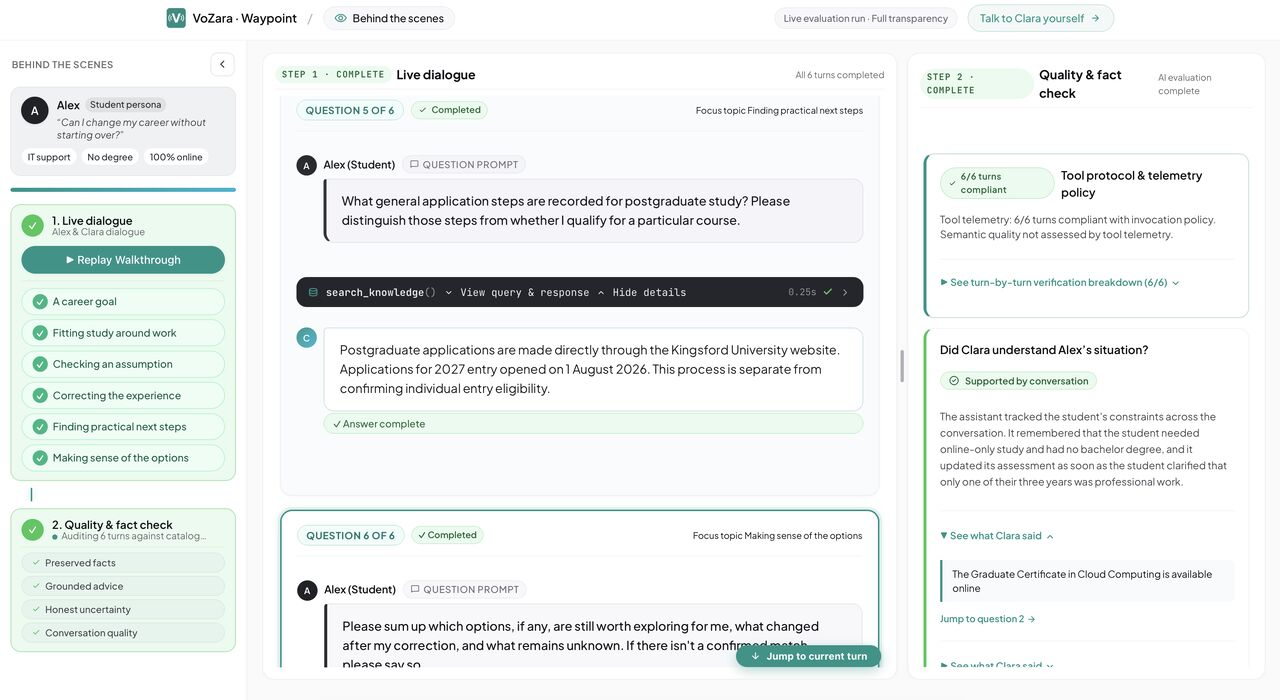This screenshot has height=700, width=1280.
Task: Click Talk to Clara yourself button
Action: [1040, 18]
